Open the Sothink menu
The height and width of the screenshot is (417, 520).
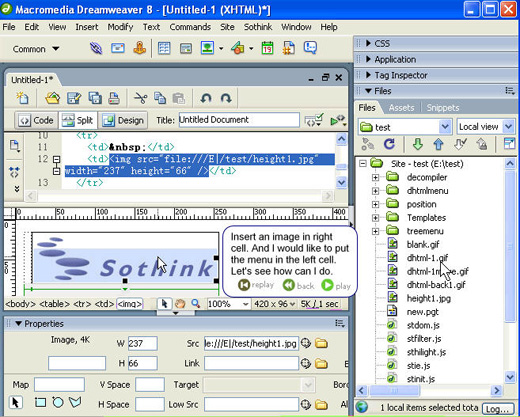(258, 27)
